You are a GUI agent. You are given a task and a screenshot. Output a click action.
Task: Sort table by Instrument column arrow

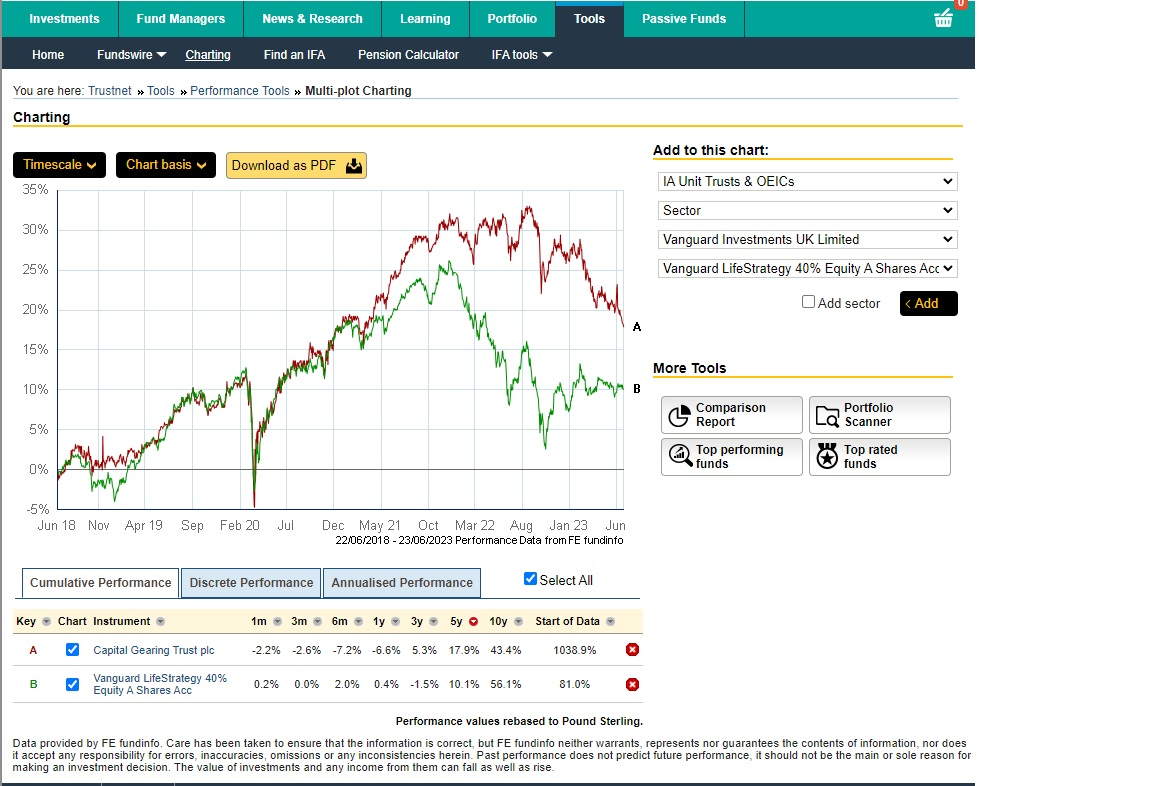160,621
